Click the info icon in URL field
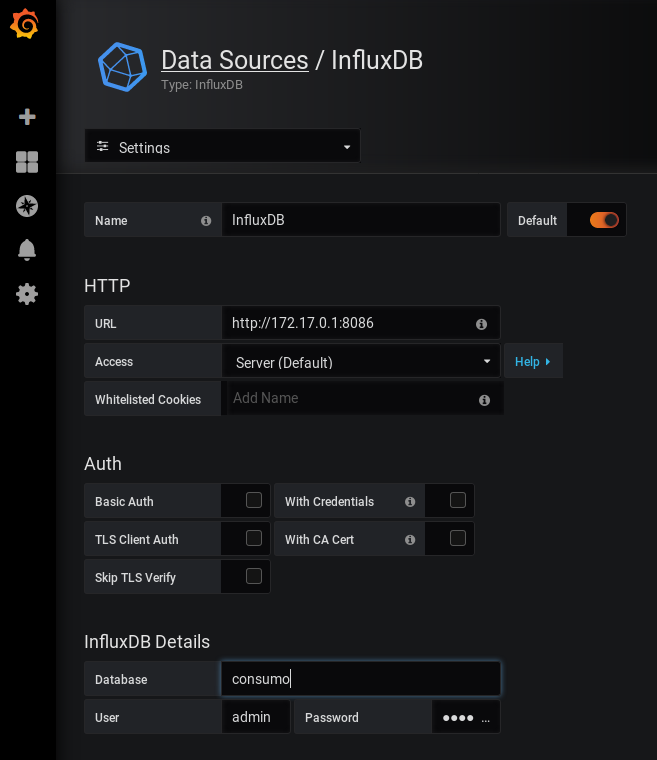This screenshot has height=760, width=657. pos(481,324)
